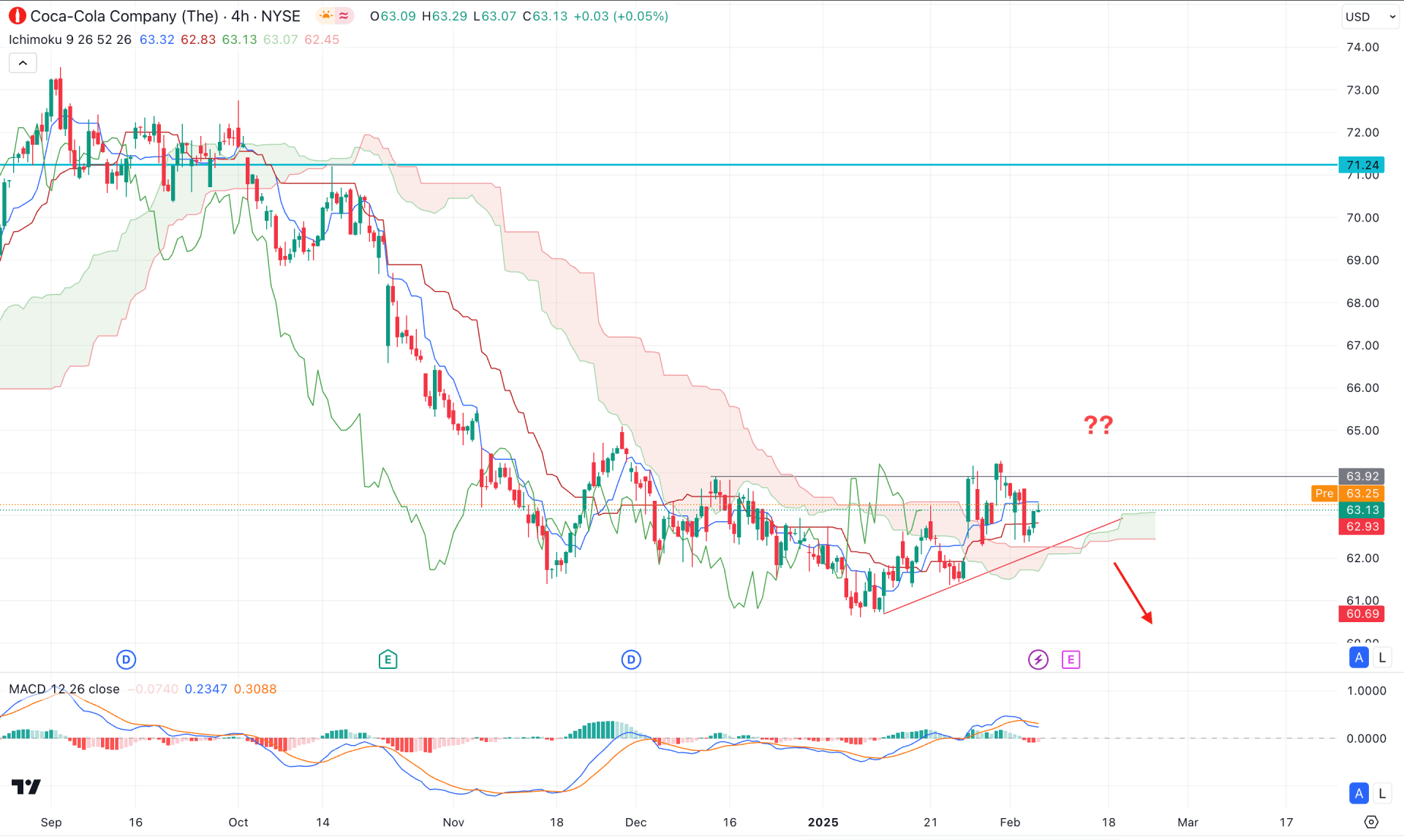This screenshot has height=840, width=1404.
Task: Click the 2025 label on time axis
Action: [x=823, y=822]
